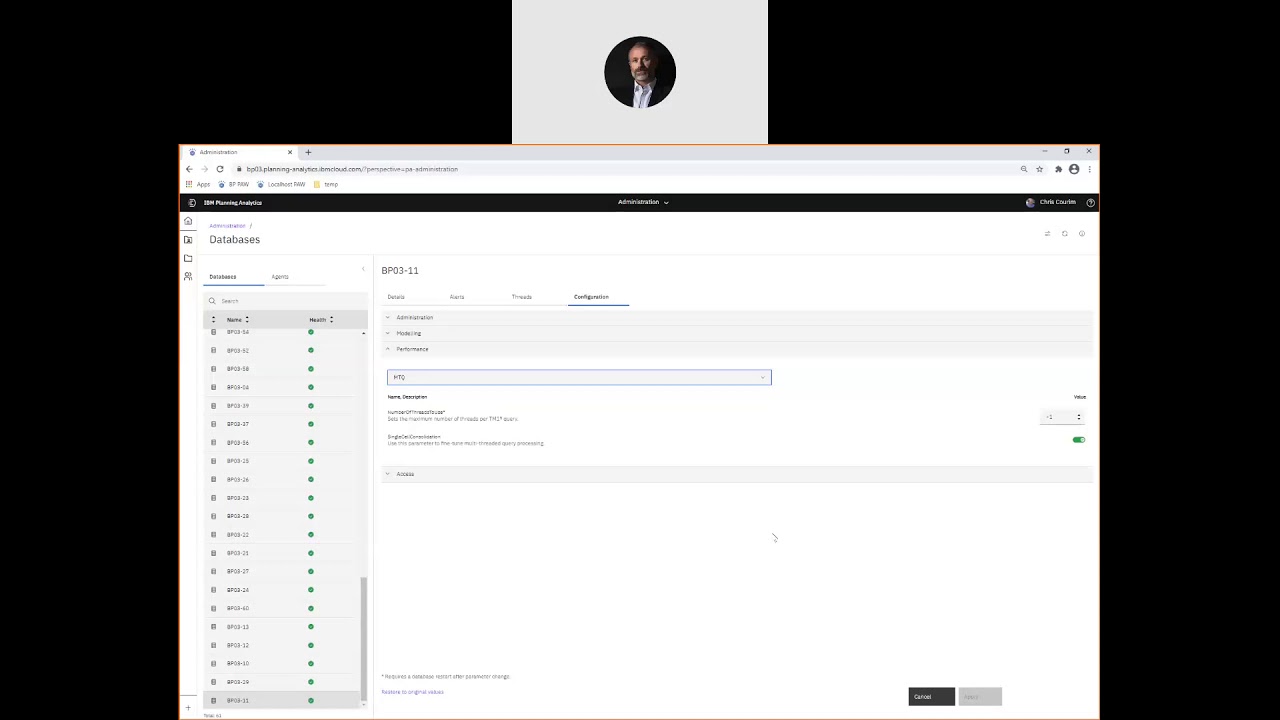
Task: Open IBM Planning Analytics menu icon
Action: 192,202
